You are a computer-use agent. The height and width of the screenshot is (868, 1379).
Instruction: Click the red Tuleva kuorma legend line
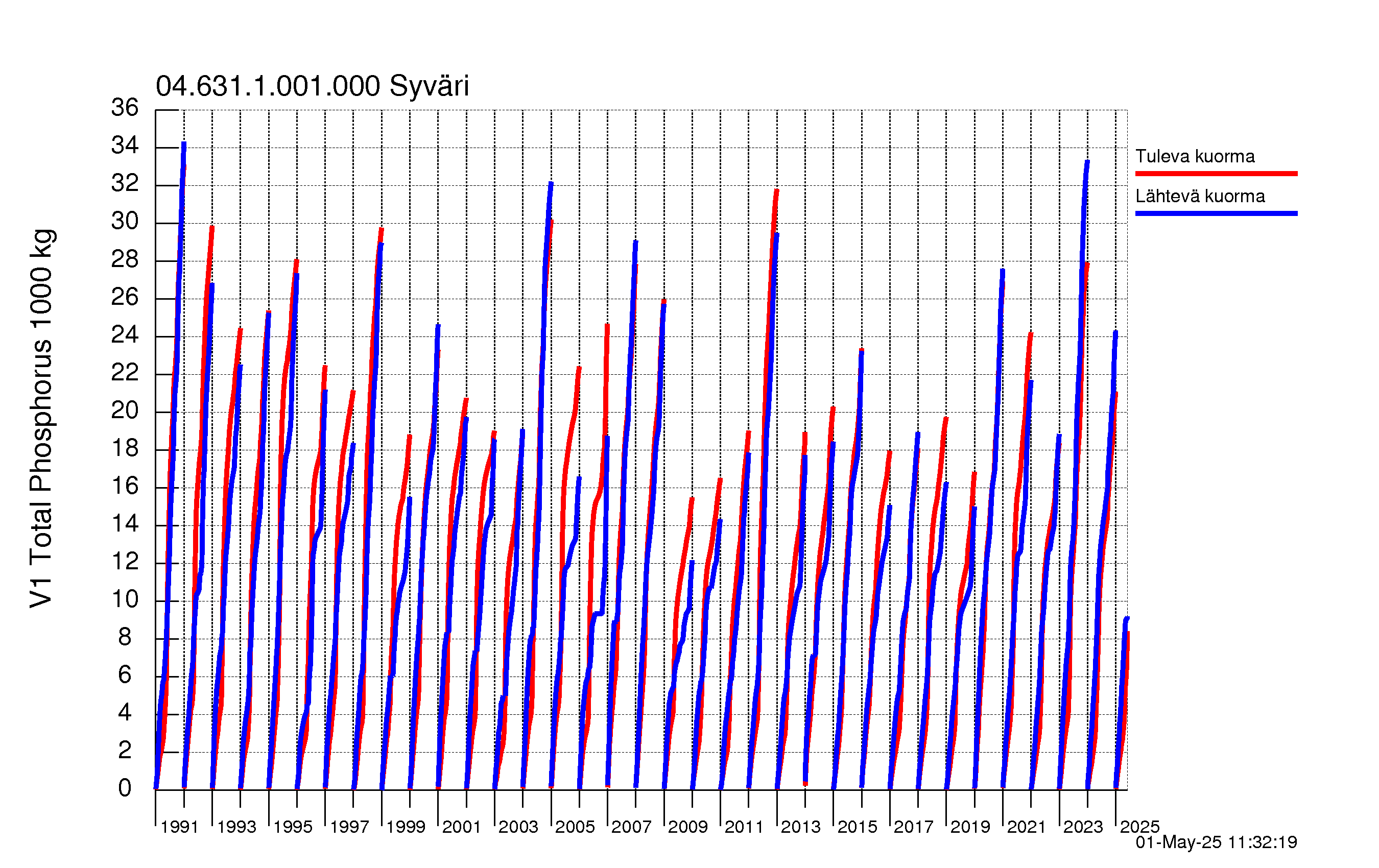tap(1217, 174)
